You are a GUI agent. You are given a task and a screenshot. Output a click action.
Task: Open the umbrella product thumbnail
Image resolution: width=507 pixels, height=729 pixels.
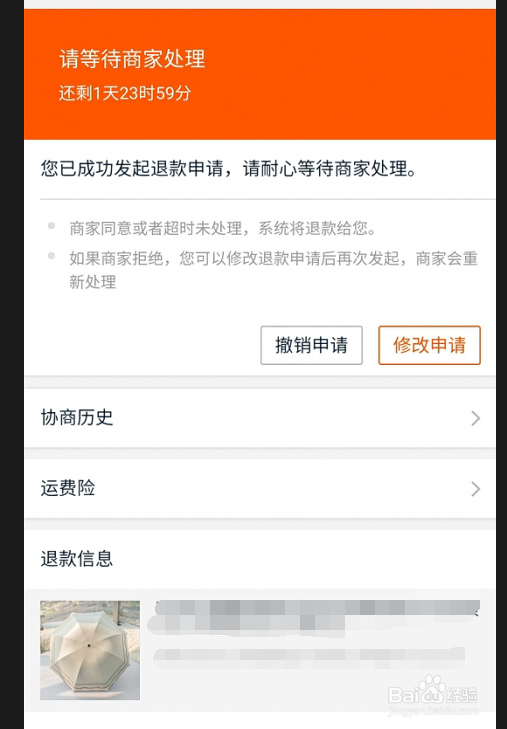click(90, 650)
